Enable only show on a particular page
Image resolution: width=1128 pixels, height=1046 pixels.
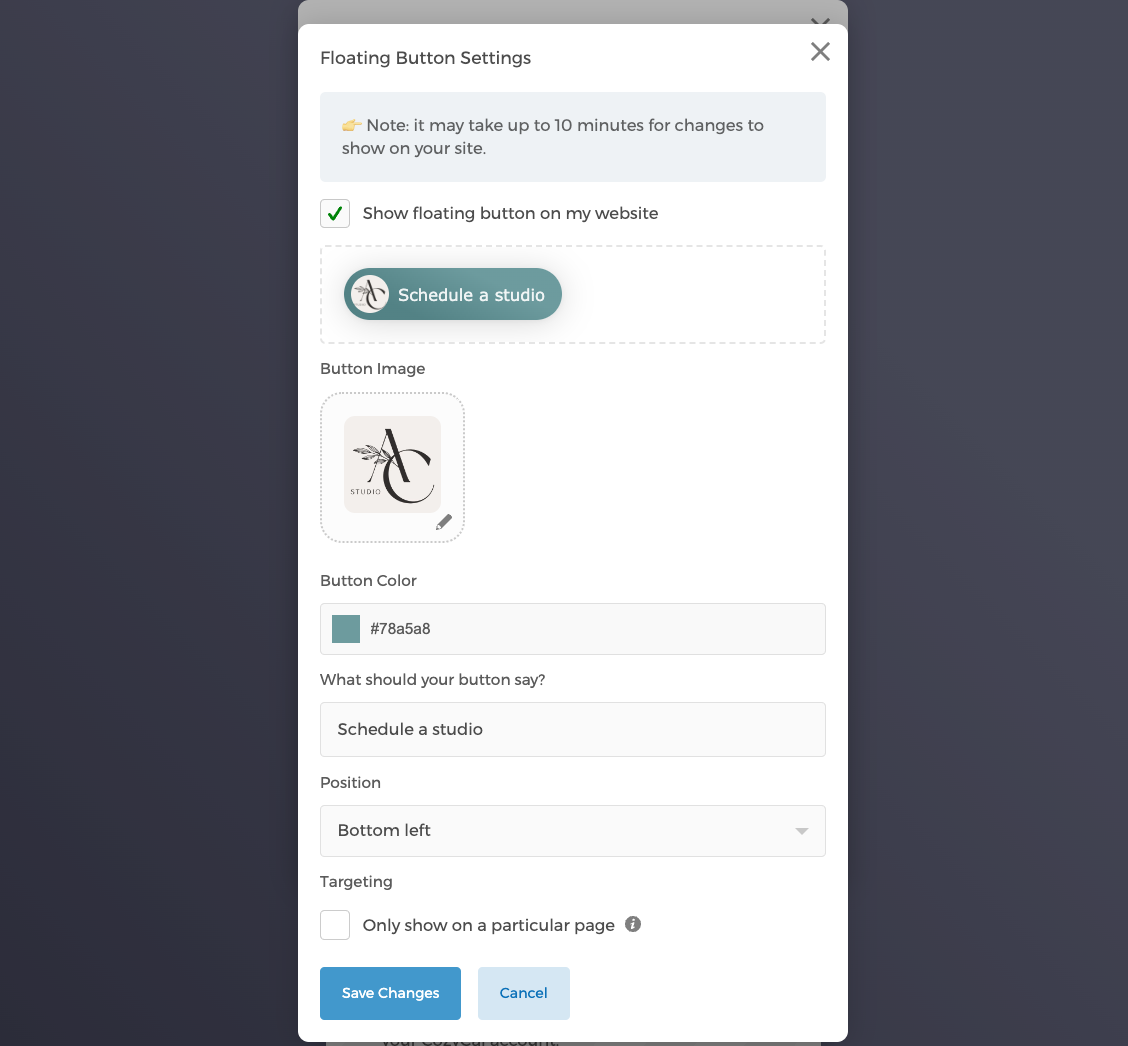(335, 924)
